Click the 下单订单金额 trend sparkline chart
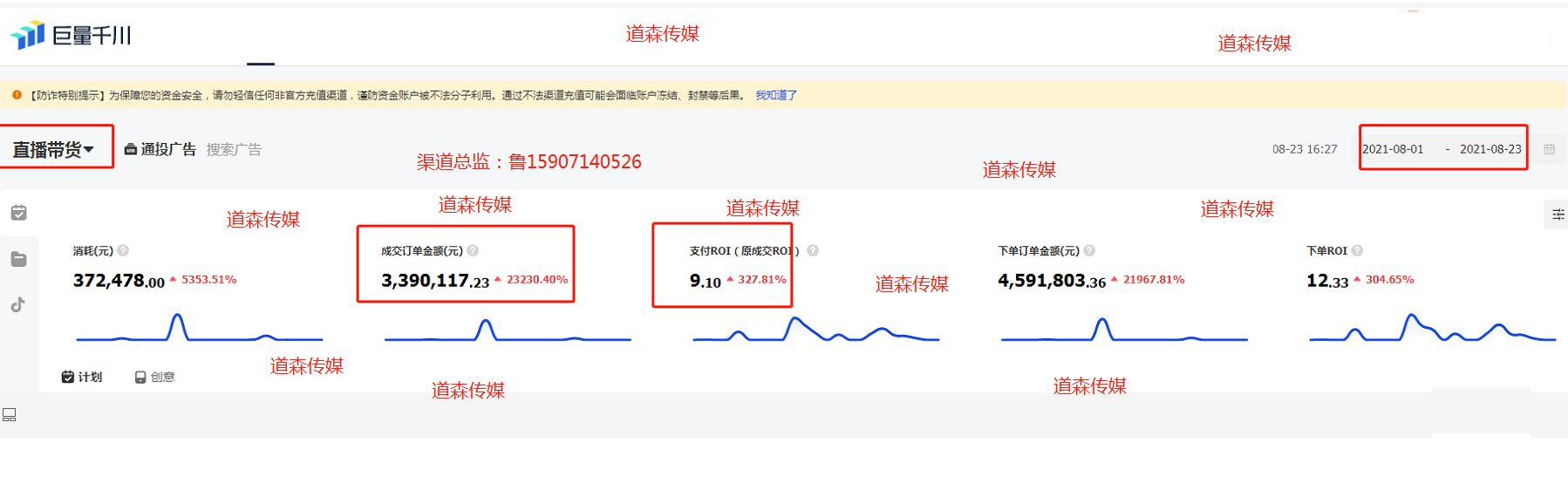 tap(1124, 330)
